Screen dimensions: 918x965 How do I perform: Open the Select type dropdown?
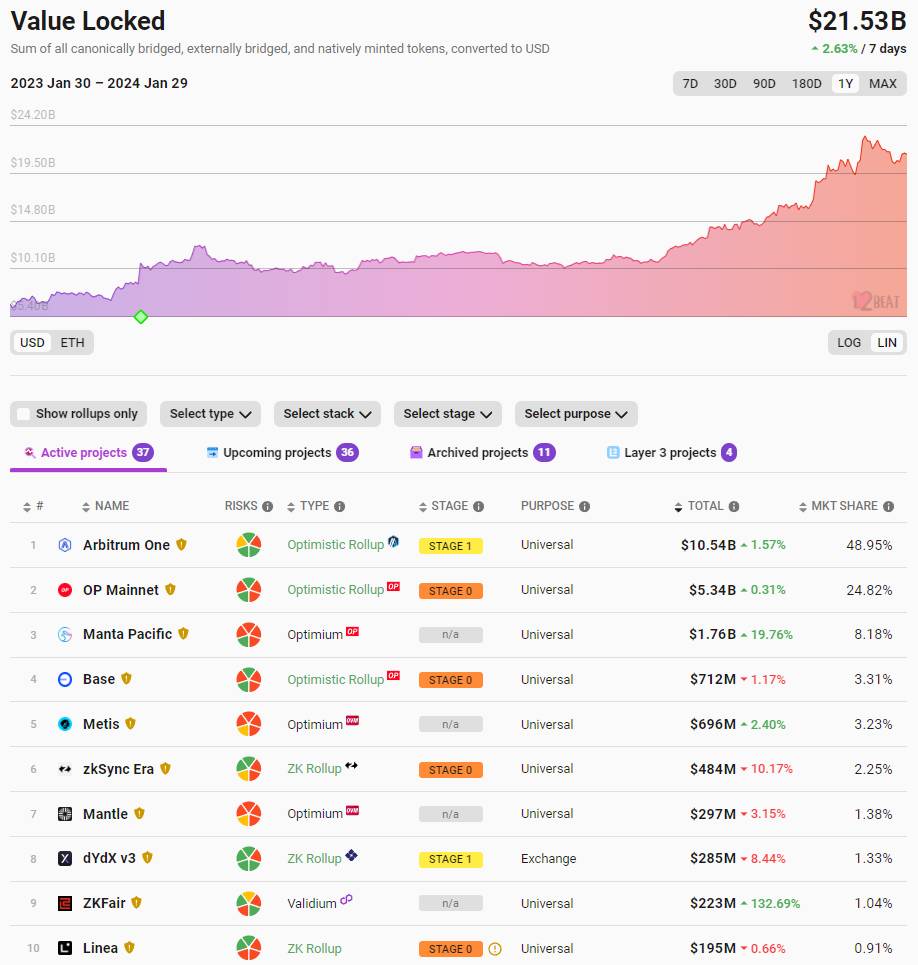(x=210, y=414)
